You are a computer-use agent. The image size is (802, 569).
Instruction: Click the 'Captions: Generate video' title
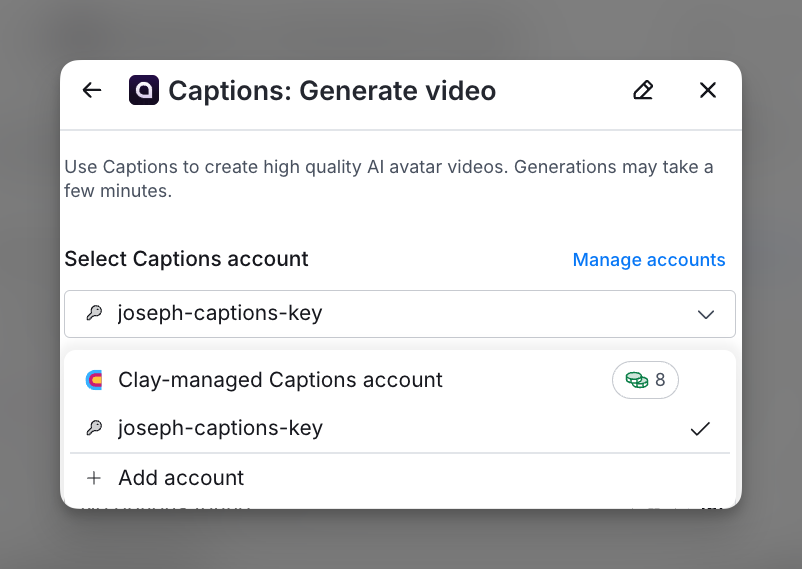332,91
